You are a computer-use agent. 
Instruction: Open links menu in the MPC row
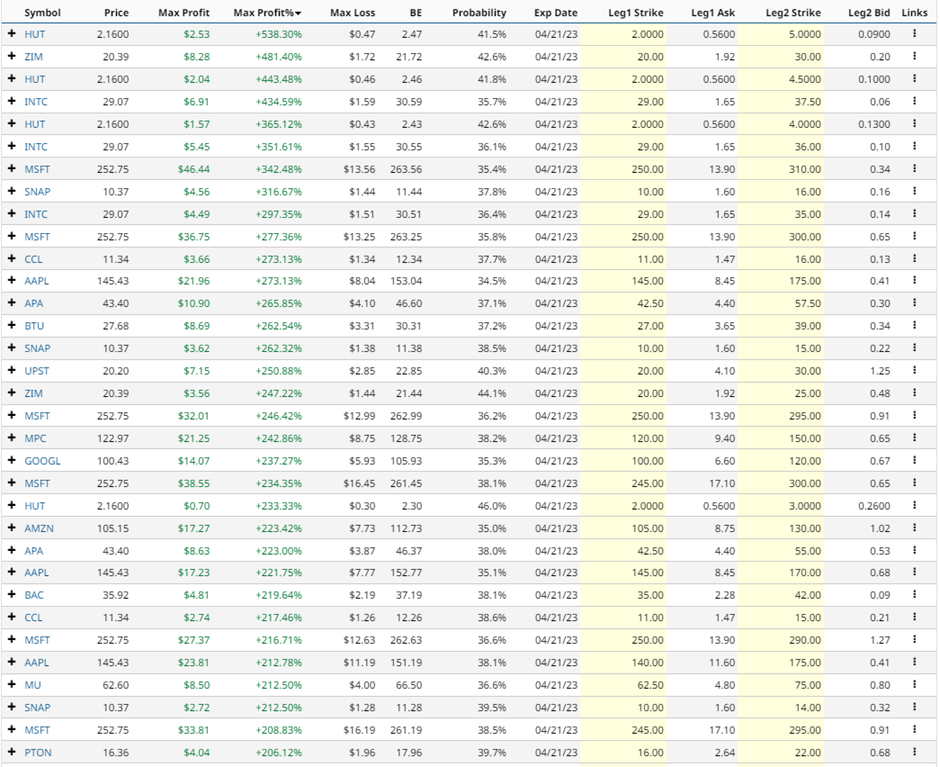pos(914,438)
